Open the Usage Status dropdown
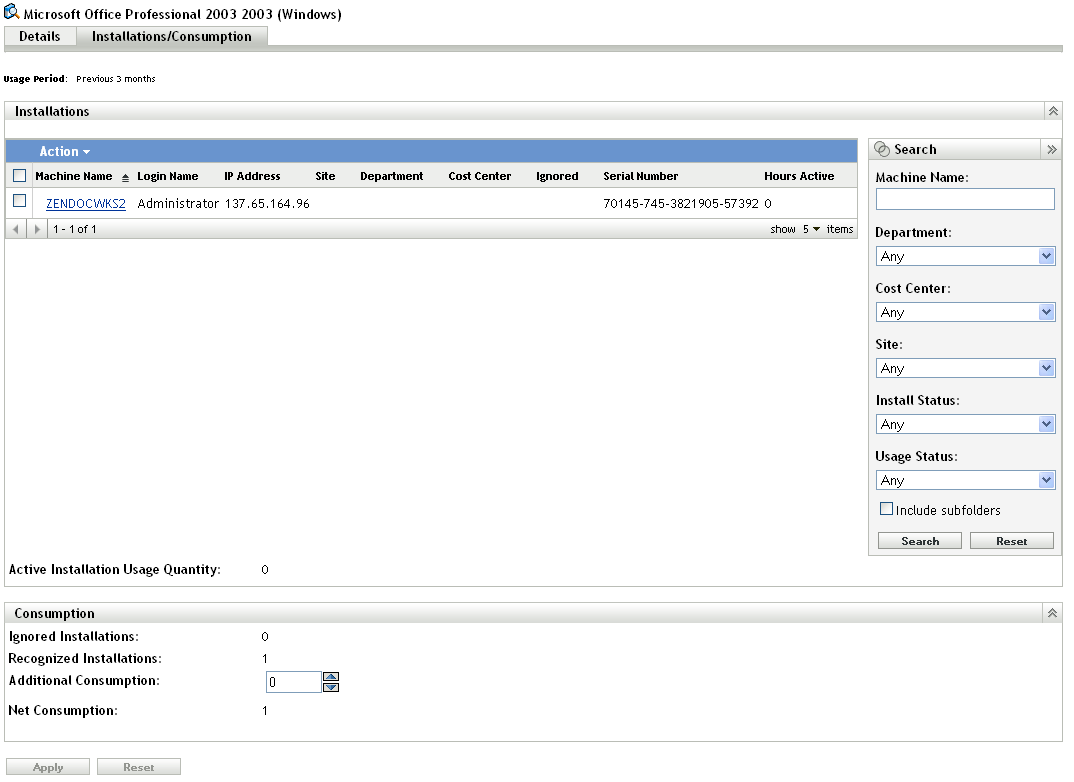 [965, 481]
